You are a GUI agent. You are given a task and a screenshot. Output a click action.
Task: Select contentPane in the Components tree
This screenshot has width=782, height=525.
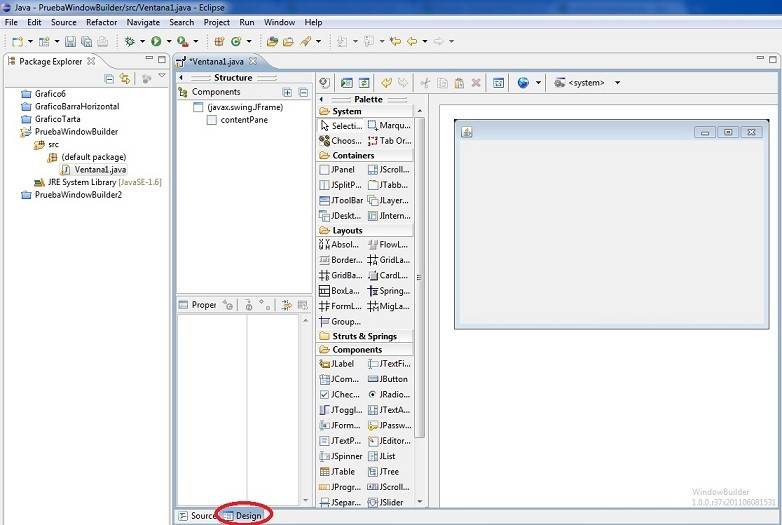tap(243, 120)
